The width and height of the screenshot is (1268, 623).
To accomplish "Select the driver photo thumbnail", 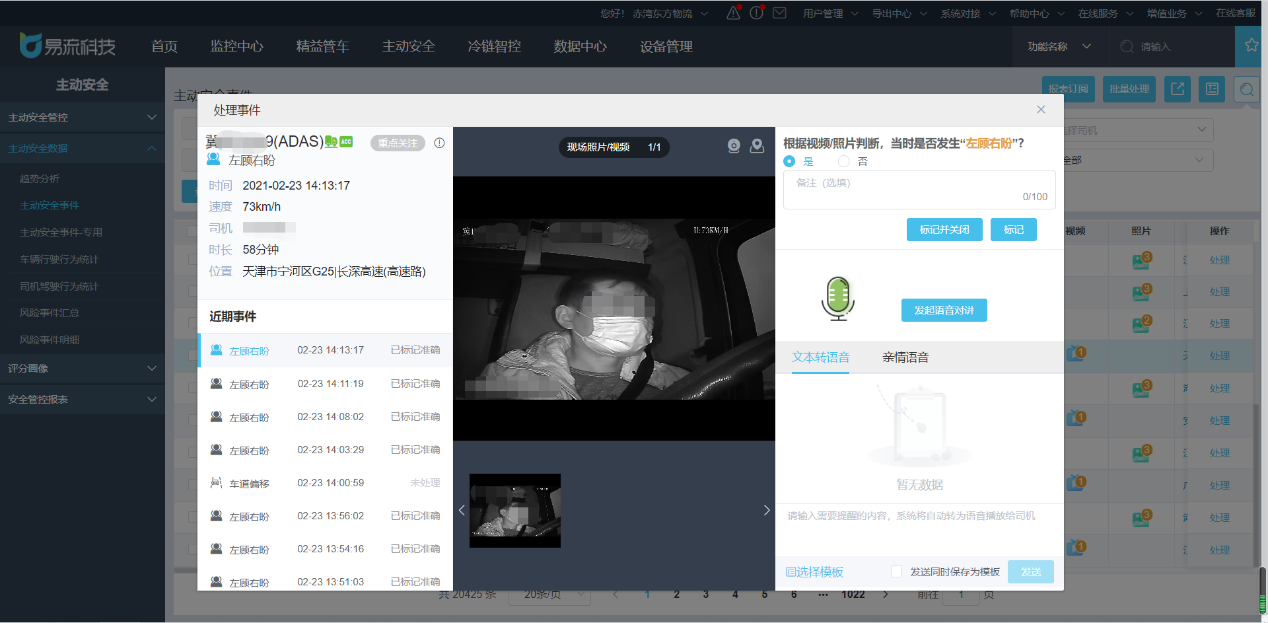I will (x=515, y=510).
